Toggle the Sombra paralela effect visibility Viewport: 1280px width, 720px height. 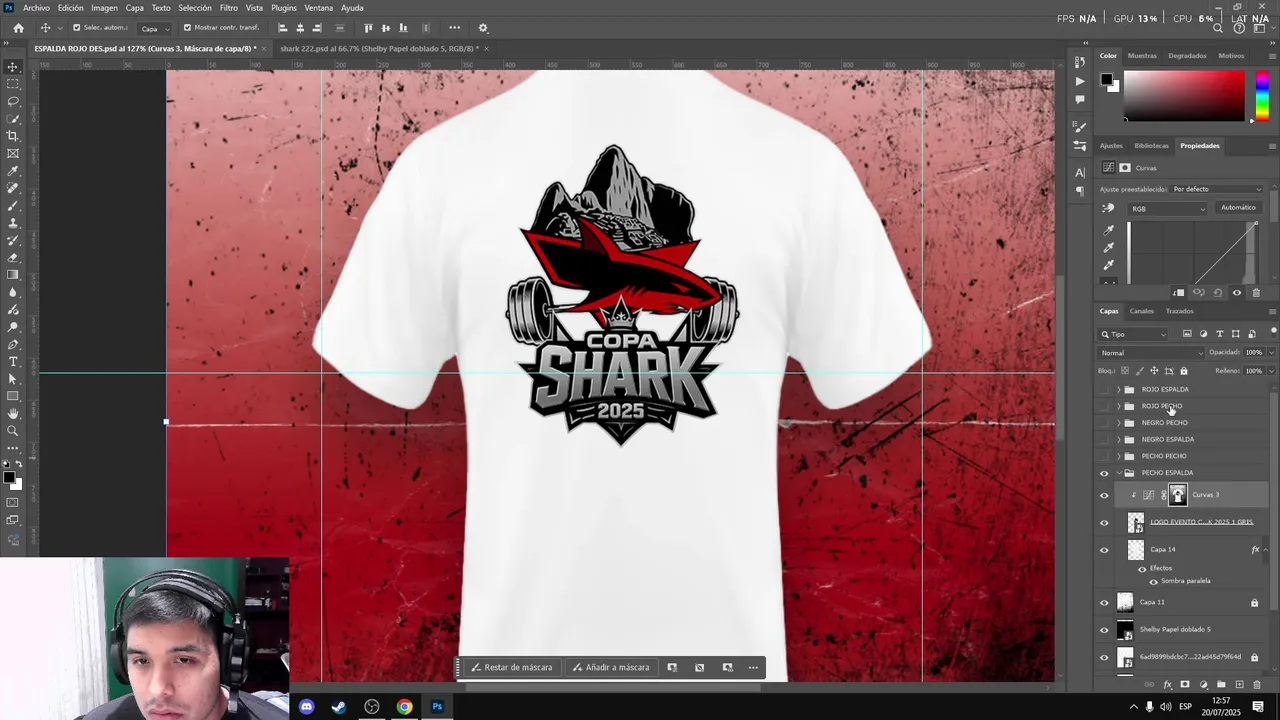(1153, 581)
